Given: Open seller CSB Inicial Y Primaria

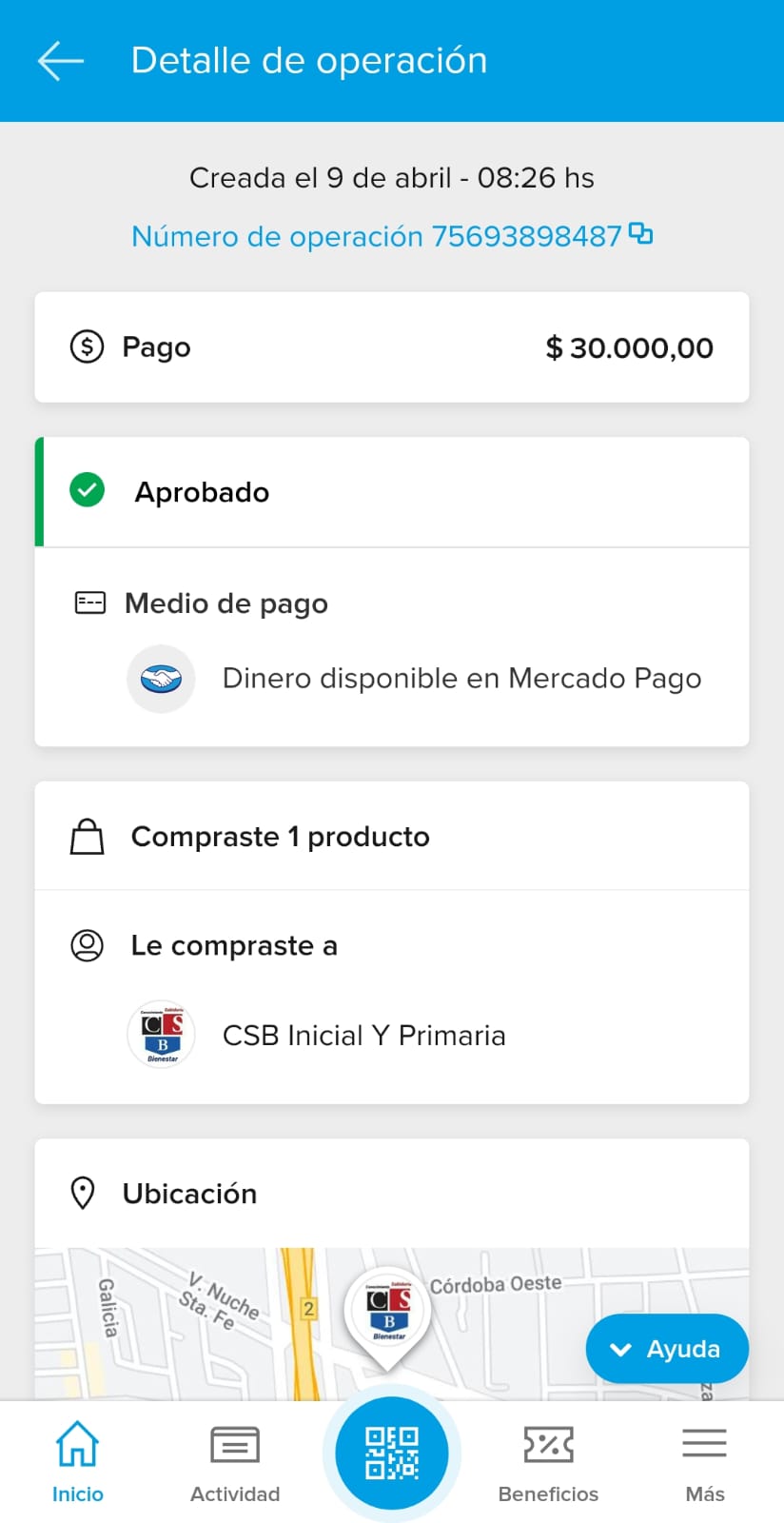Looking at the screenshot, I should pyautogui.click(x=363, y=1036).
